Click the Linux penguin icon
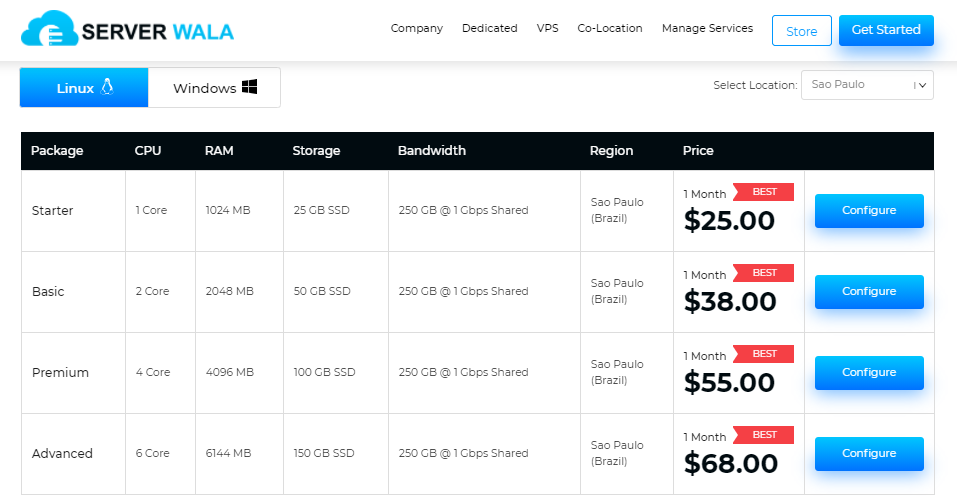This screenshot has width=957, height=496. tap(107, 87)
